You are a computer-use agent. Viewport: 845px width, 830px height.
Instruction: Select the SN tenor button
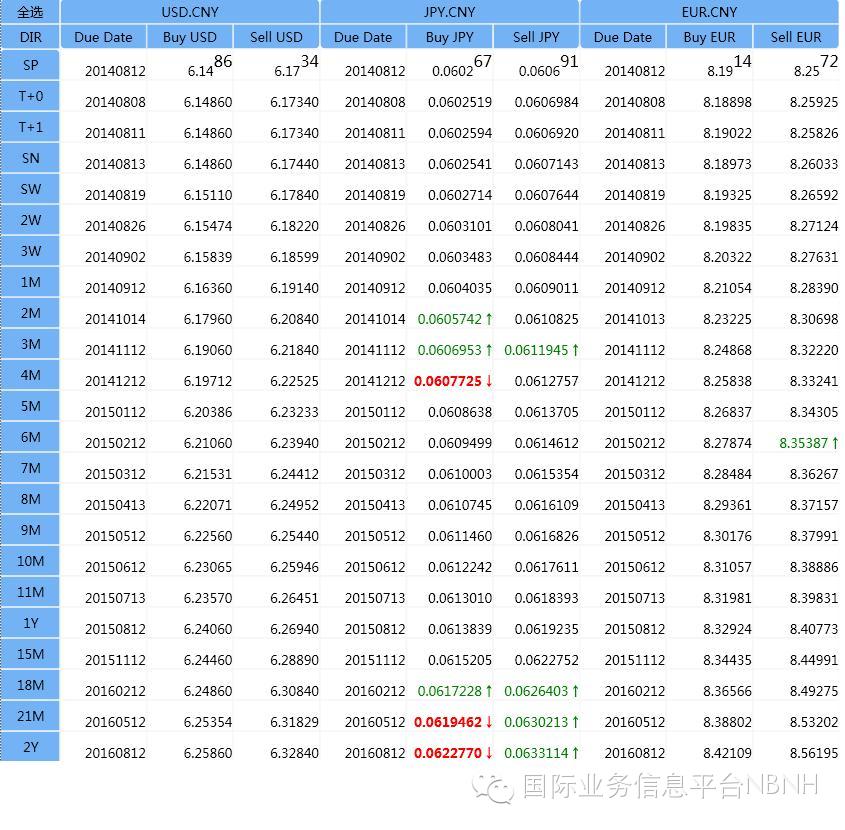click(x=30, y=158)
